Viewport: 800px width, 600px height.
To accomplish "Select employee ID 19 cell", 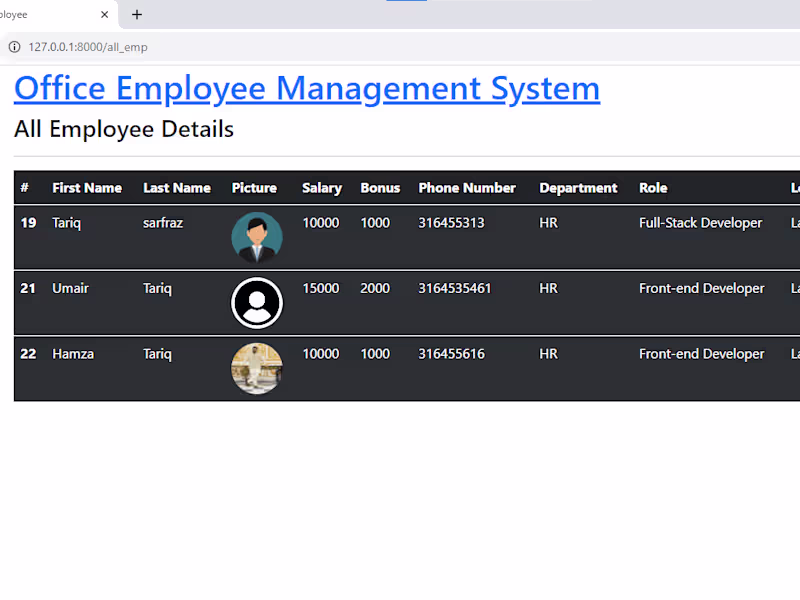I will click(29, 223).
